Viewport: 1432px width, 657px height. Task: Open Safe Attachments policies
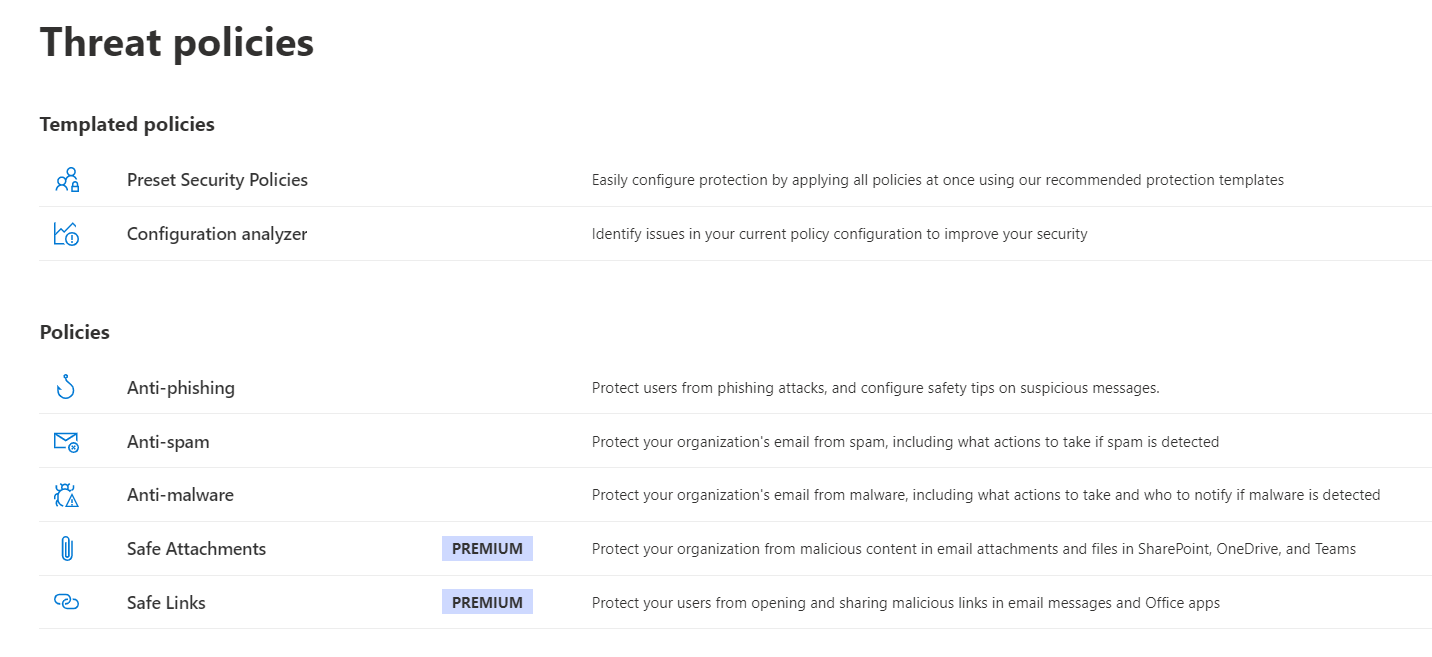tap(196, 549)
